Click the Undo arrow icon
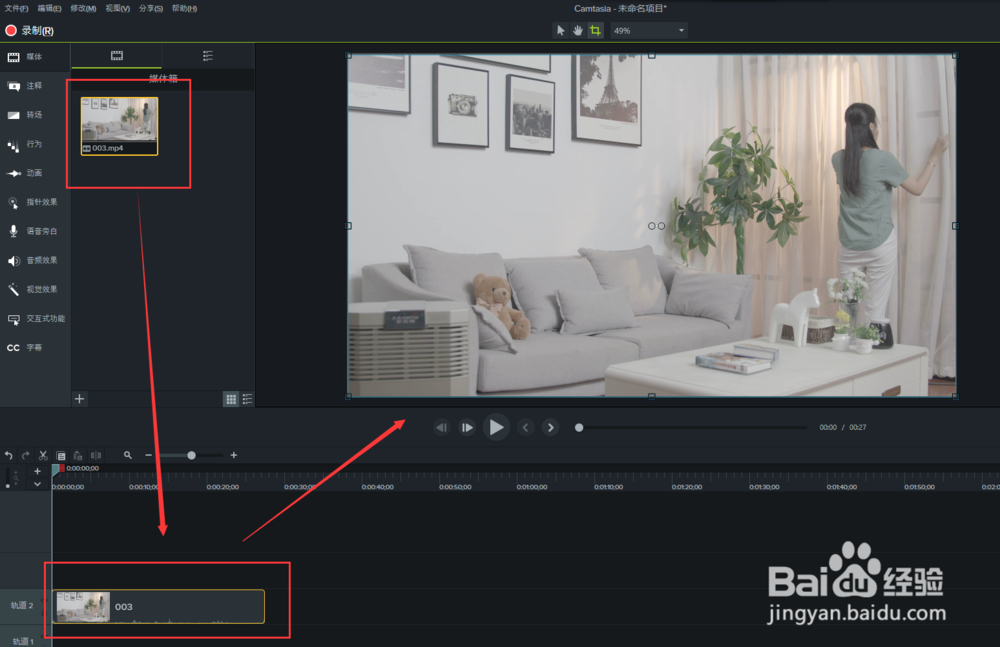The width and height of the screenshot is (1000, 647). [9, 455]
